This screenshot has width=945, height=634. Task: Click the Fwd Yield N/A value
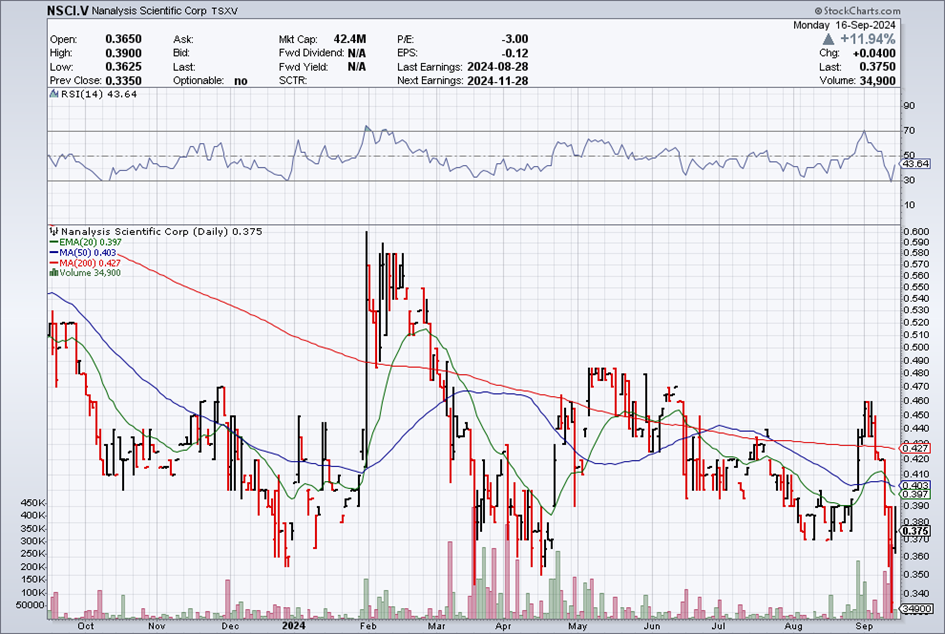pos(357,67)
